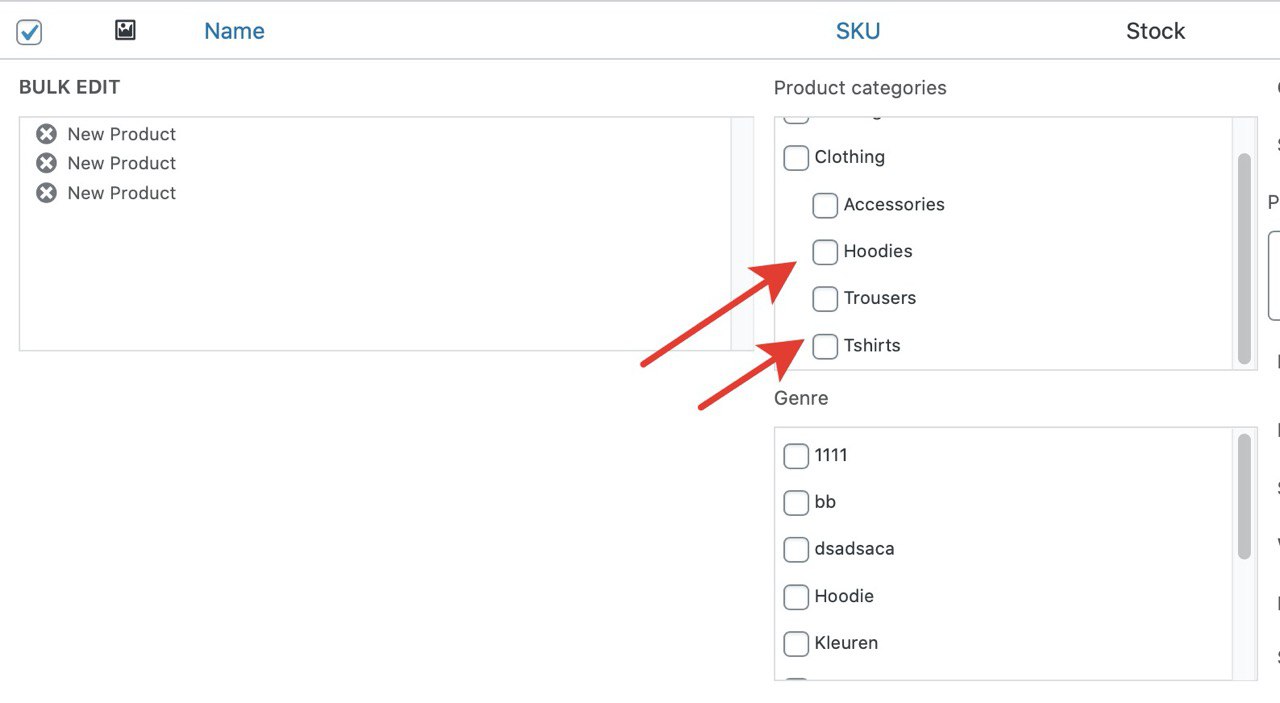Click the Product categories list scrollbar
1280x703 pixels.
point(1244,258)
